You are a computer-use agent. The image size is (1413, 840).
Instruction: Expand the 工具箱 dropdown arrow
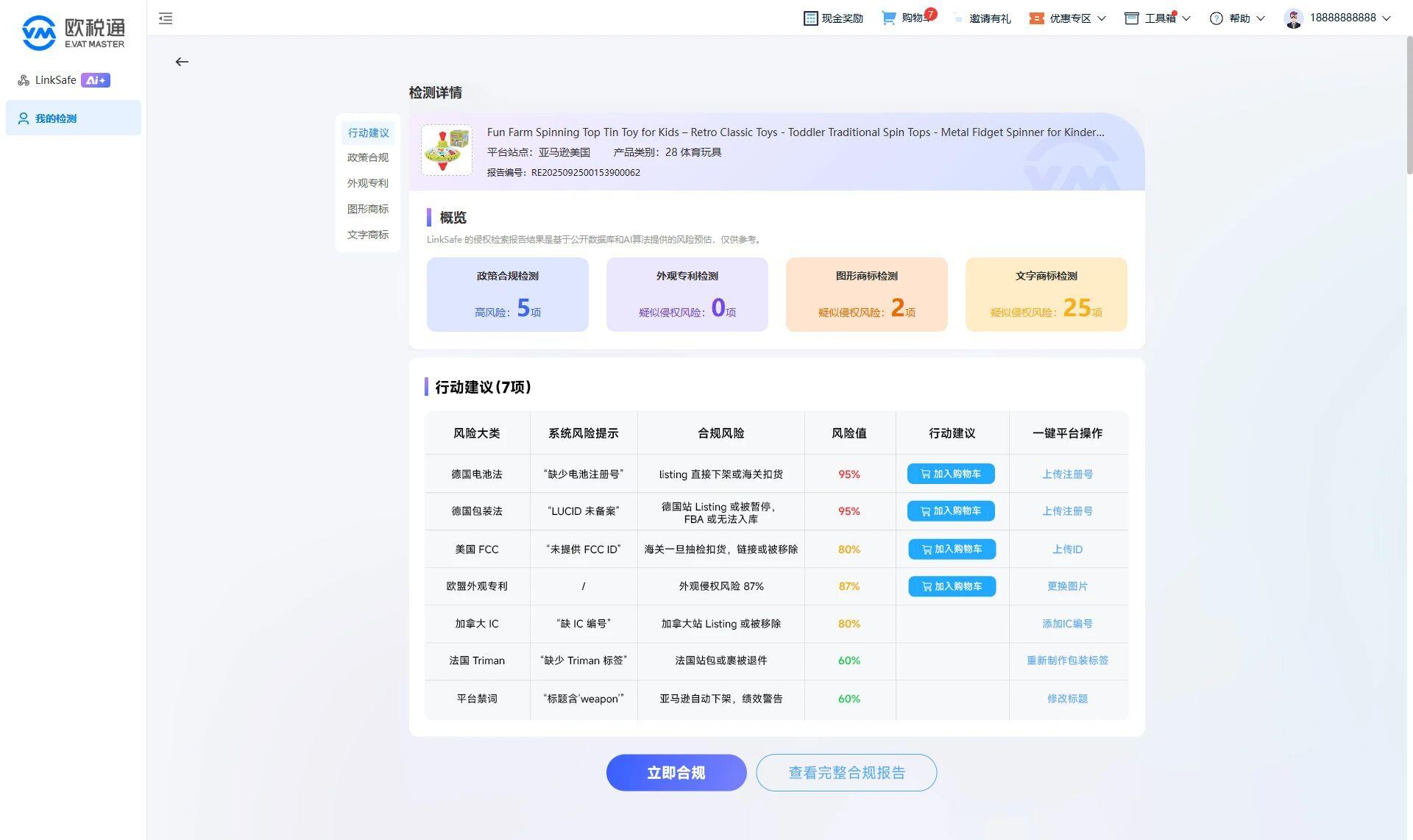point(1186,18)
